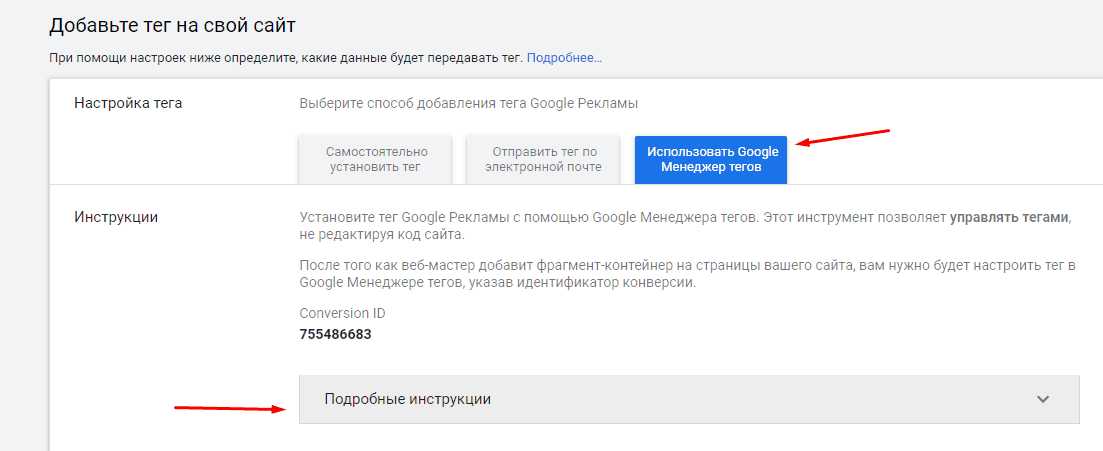Image resolution: width=1103 pixels, height=451 pixels.
Task: Click paragraph starting После того как веб-мастер
Action: tap(687, 274)
